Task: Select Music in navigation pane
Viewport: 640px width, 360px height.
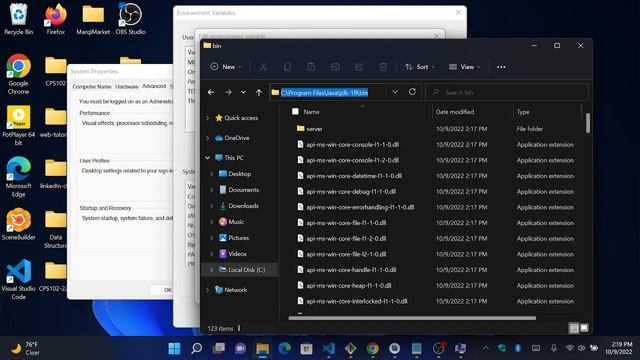Action: click(236, 222)
